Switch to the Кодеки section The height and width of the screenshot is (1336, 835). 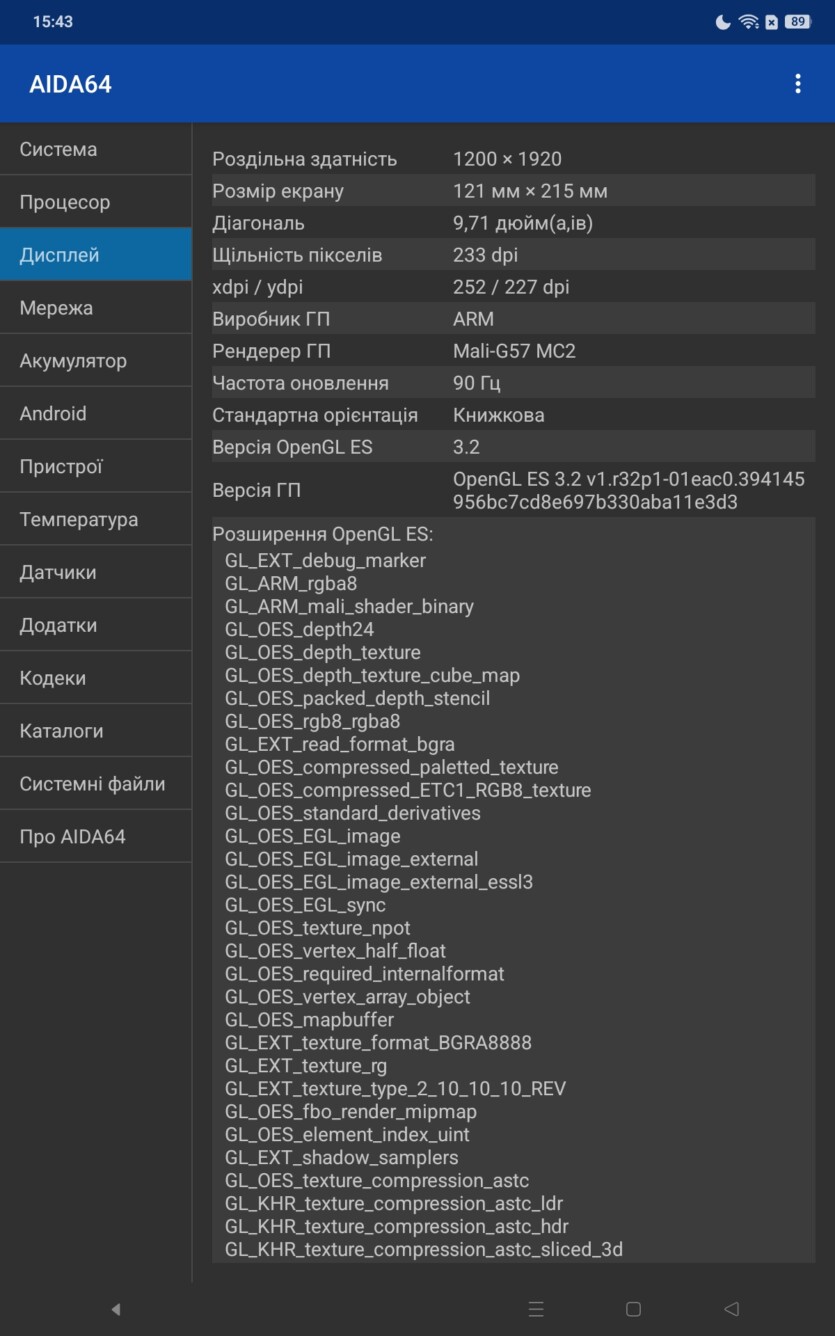point(96,678)
